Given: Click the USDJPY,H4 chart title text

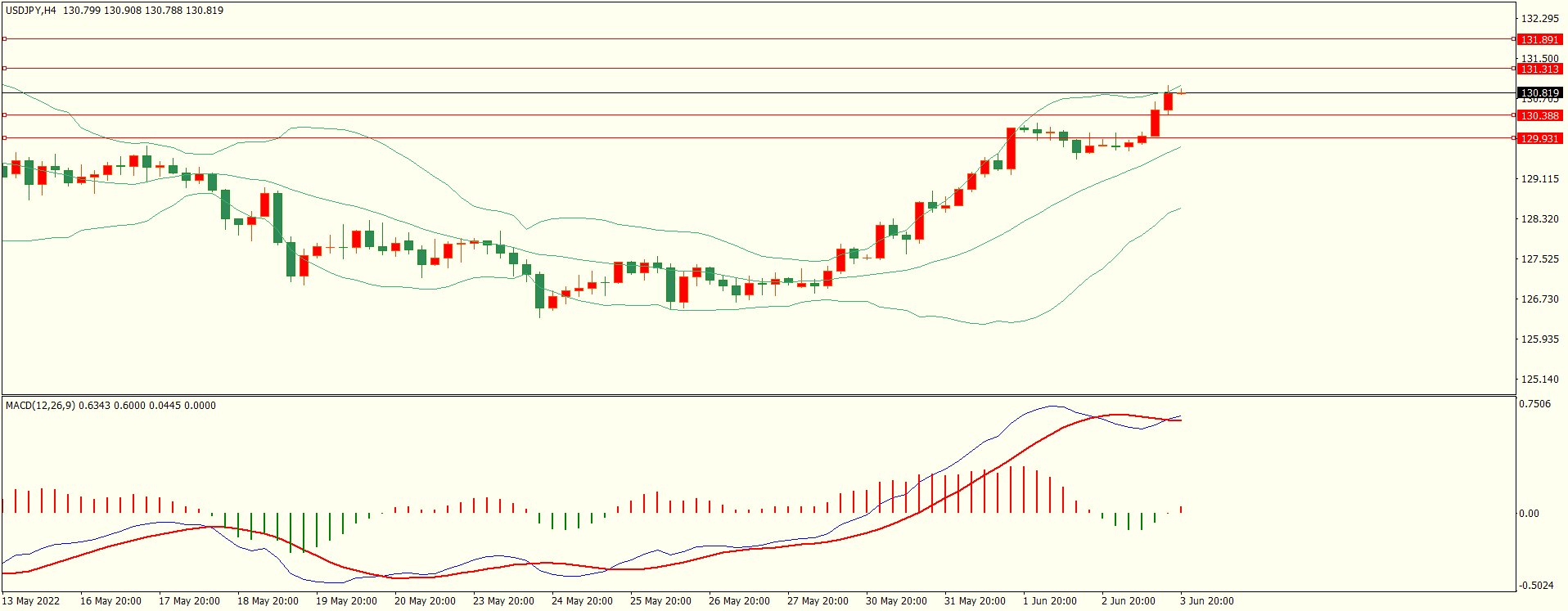Looking at the screenshot, I should [31, 11].
